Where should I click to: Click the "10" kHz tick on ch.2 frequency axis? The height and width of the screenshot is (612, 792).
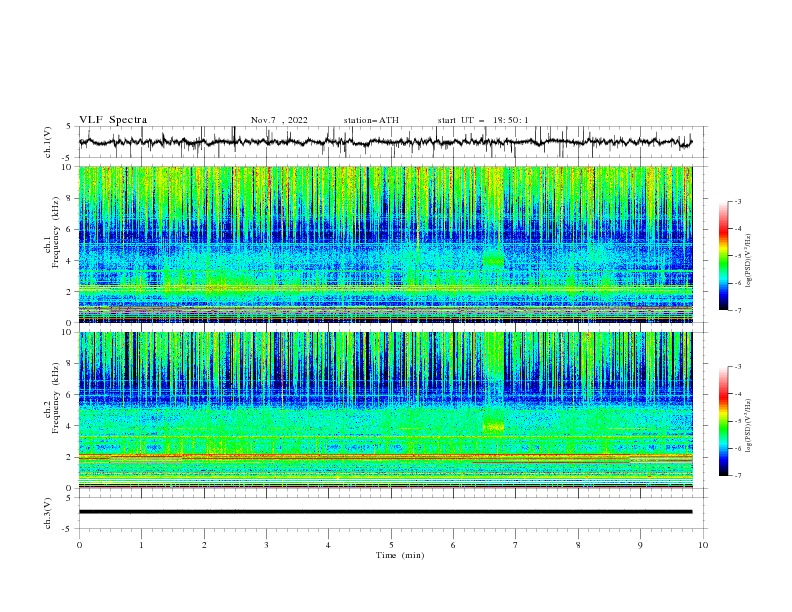pyautogui.click(x=69, y=332)
